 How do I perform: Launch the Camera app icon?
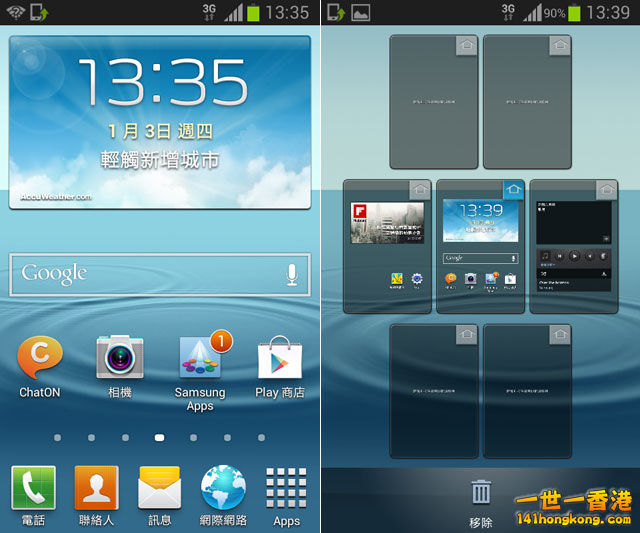pos(120,358)
